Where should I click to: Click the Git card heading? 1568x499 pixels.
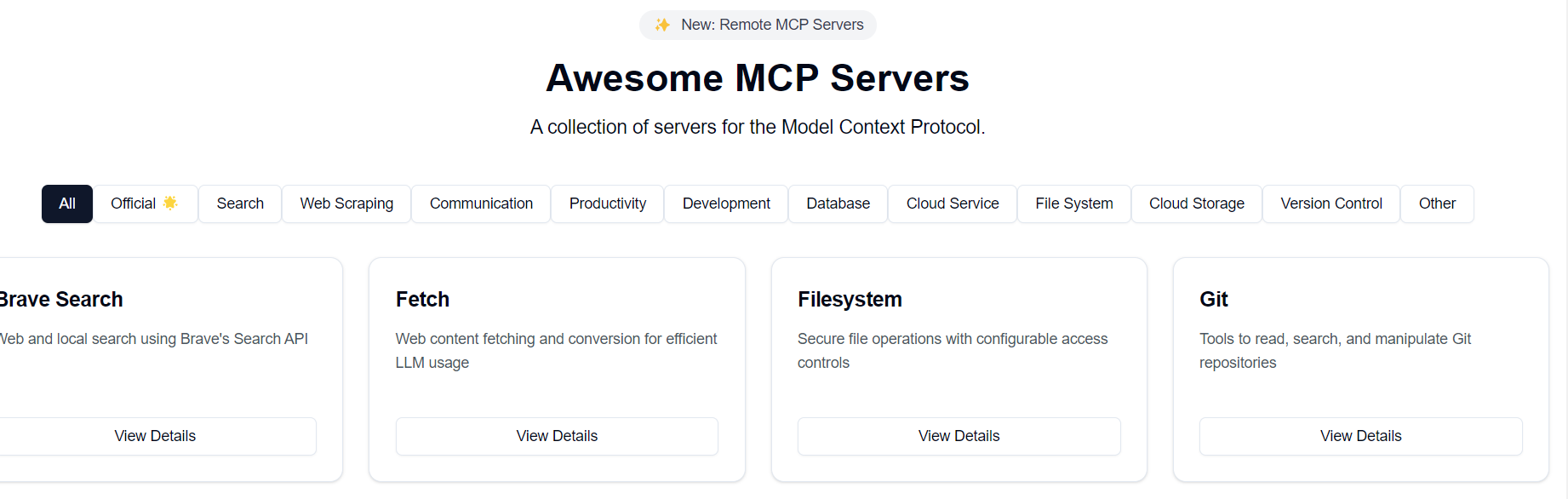pyautogui.click(x=1213, y=300)
